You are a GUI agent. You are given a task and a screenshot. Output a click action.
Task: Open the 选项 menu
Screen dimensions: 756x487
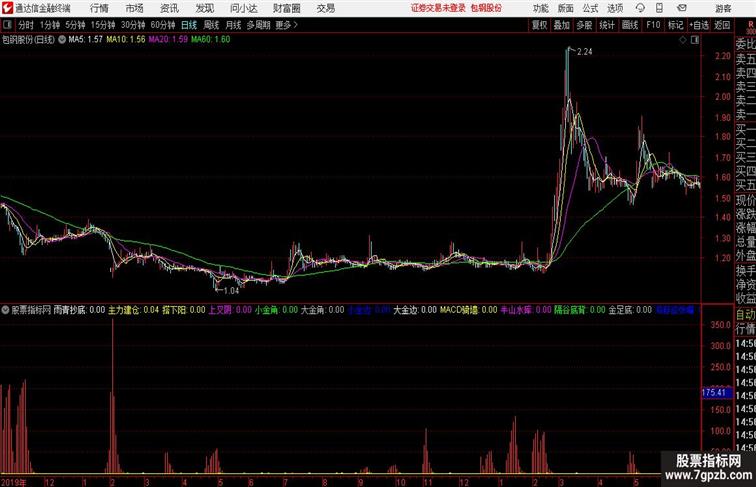pos(615,8)
